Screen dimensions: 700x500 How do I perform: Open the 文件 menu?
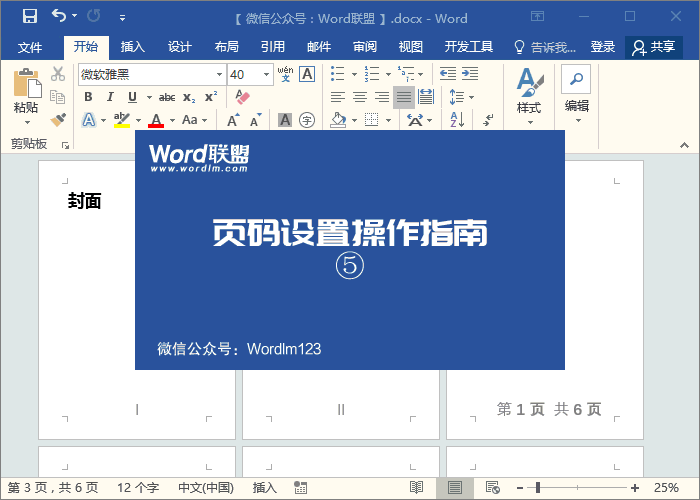coord(30,47)
